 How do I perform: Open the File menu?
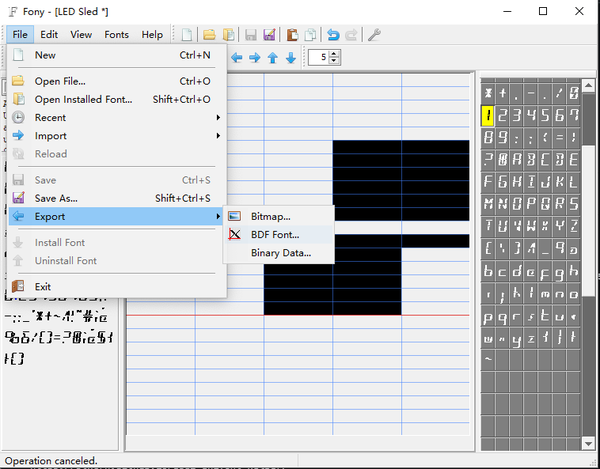pos(20,34)
